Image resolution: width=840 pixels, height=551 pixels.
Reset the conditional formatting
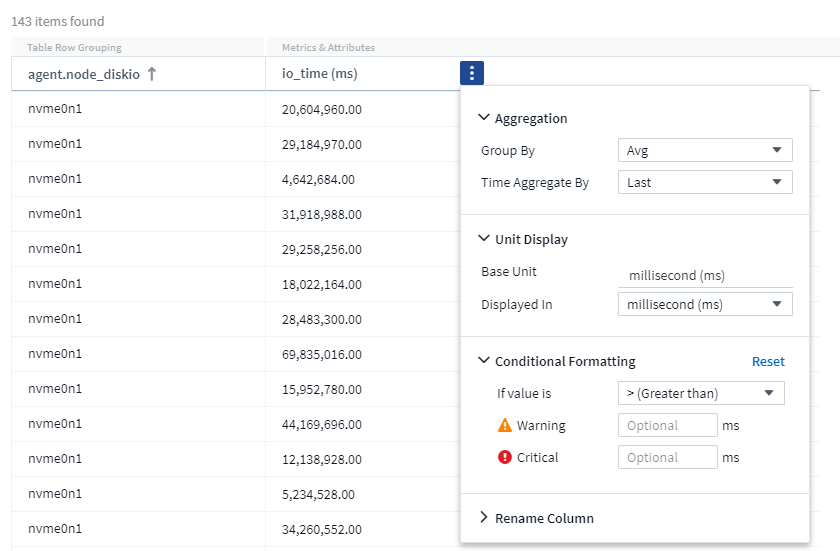(768, 361)
